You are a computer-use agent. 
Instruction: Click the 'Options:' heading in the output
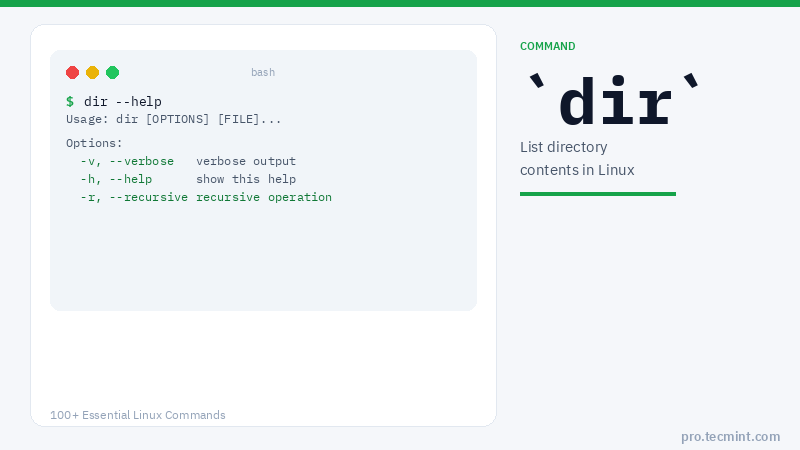coord(94,143)
